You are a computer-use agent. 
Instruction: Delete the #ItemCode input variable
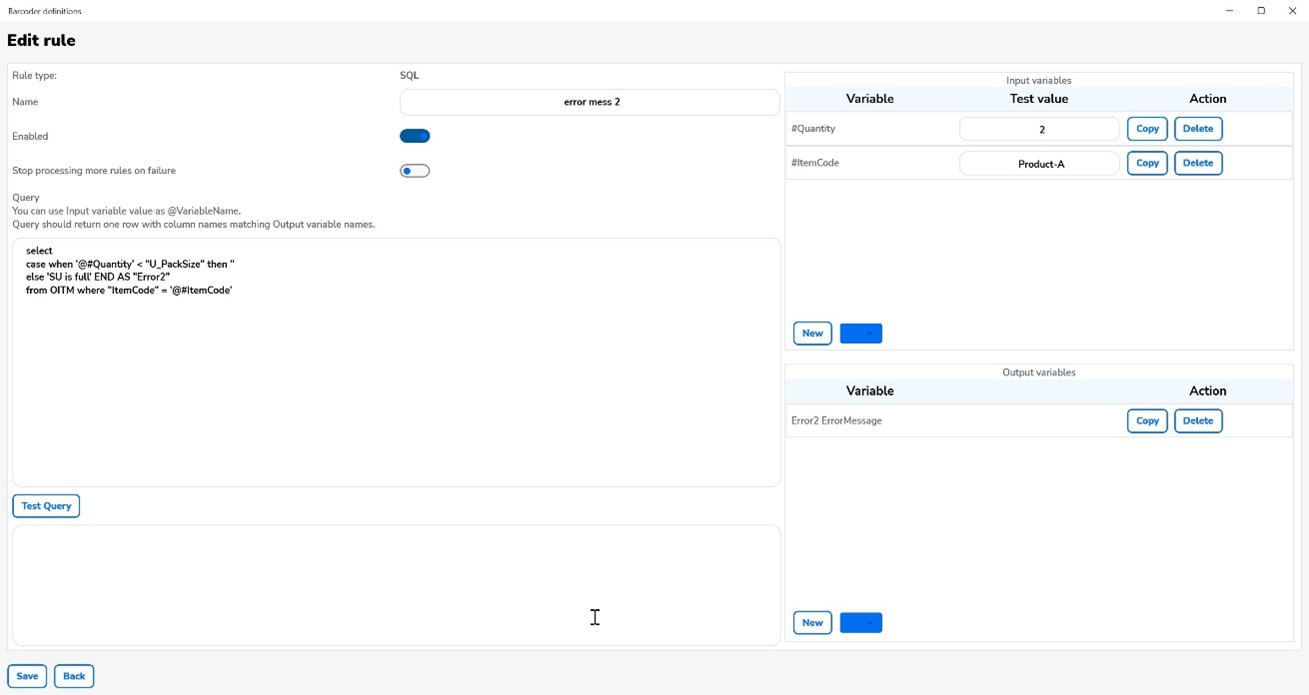(1198, 163)
